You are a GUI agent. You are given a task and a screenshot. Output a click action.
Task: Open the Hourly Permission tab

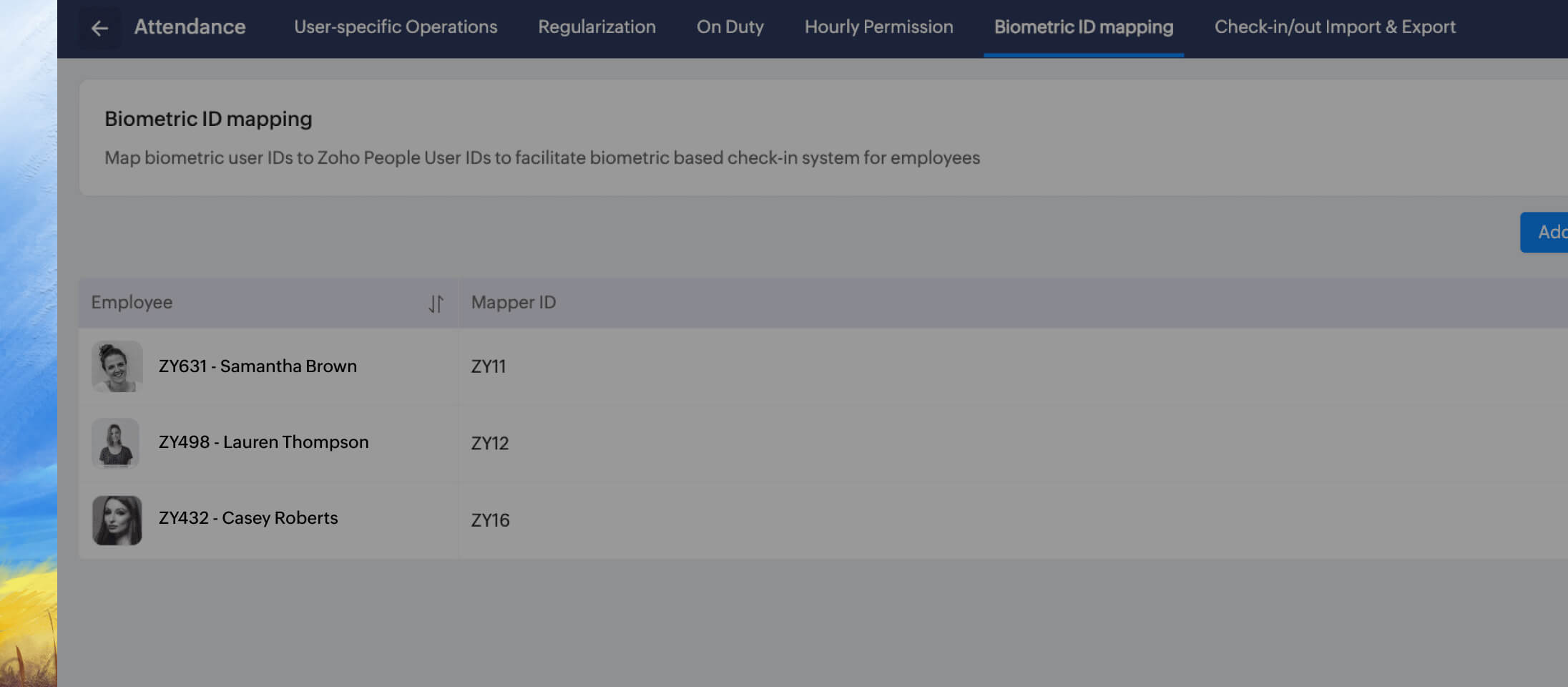pyautogui.click(x=878, y=27)
